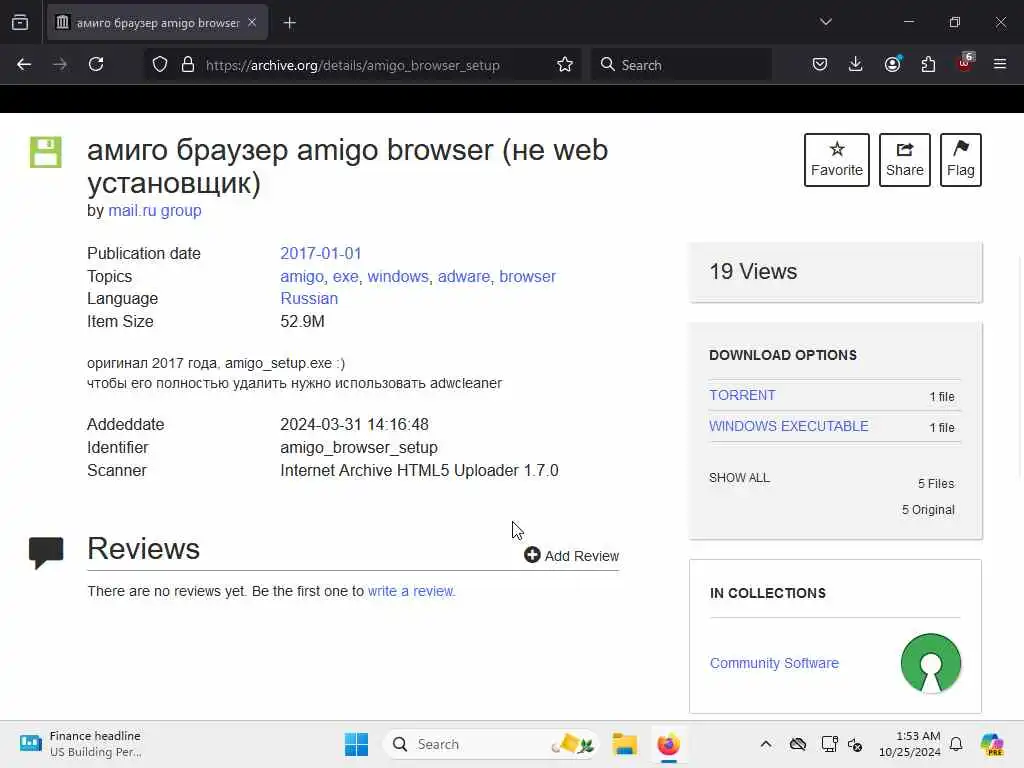
Task: Click the Copilot preview taskbar icon
Action: pos(992,744)
